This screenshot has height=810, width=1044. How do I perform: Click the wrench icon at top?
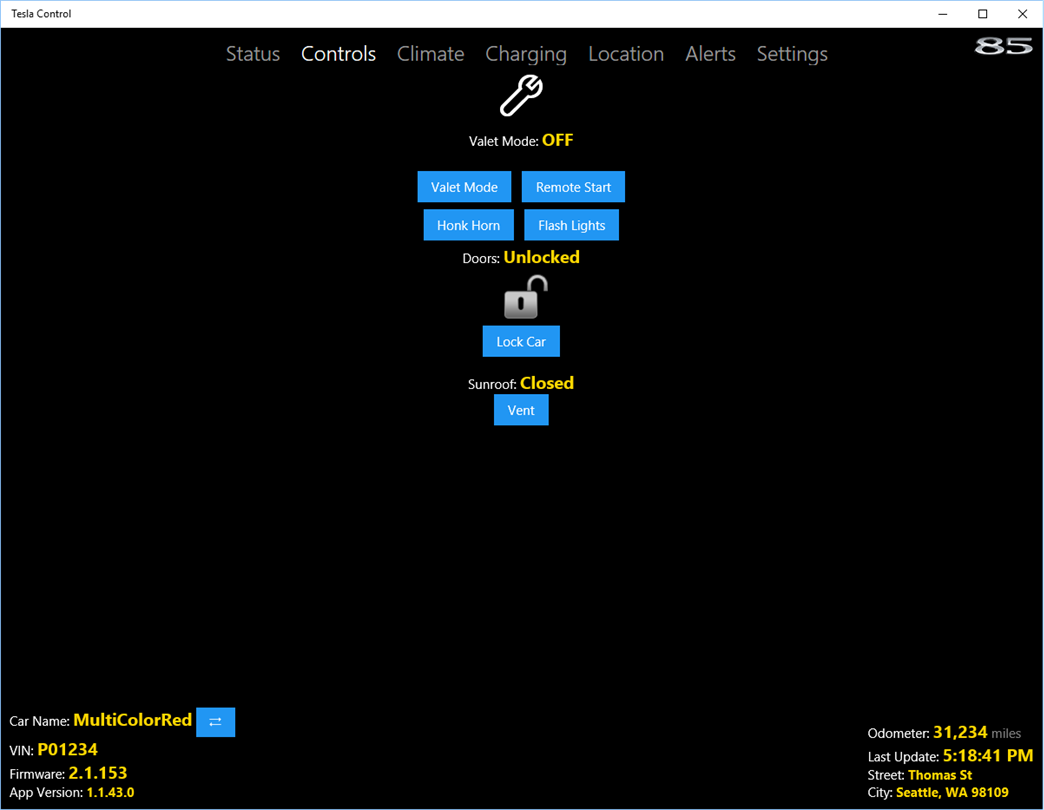click(521, 95)
